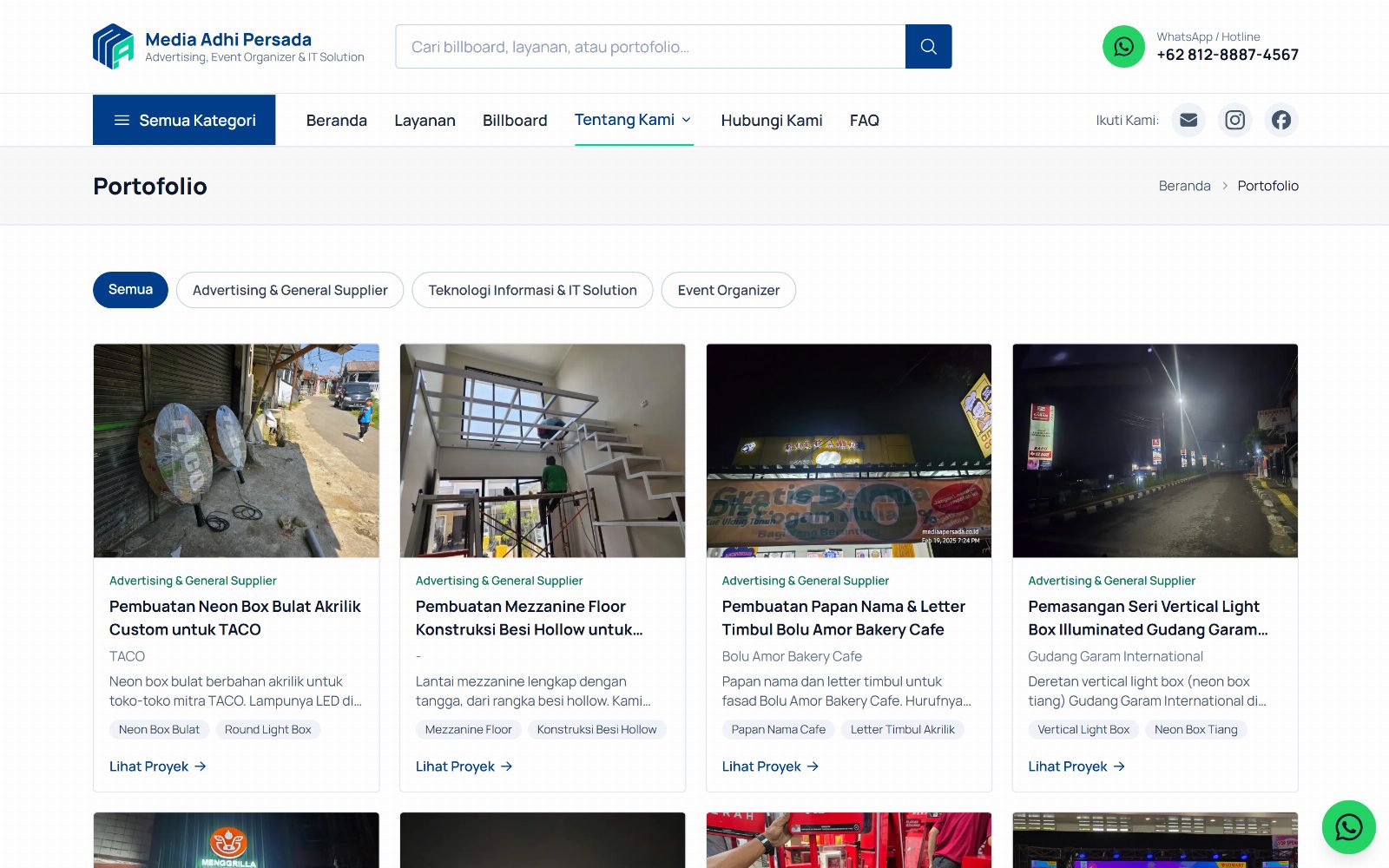The image size is (1389, 868).
Task: Open the Semua Kategori menu button
Action: 184,120
